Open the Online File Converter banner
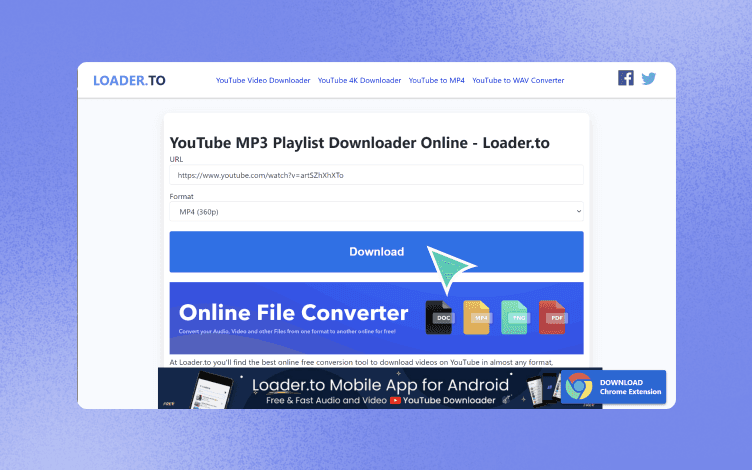The image size is (752, 470). coord(376,318)
